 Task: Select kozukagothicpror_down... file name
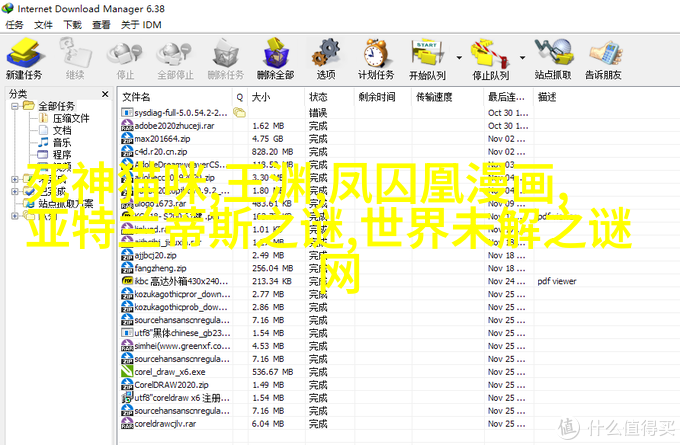click(x=182, y=294)
